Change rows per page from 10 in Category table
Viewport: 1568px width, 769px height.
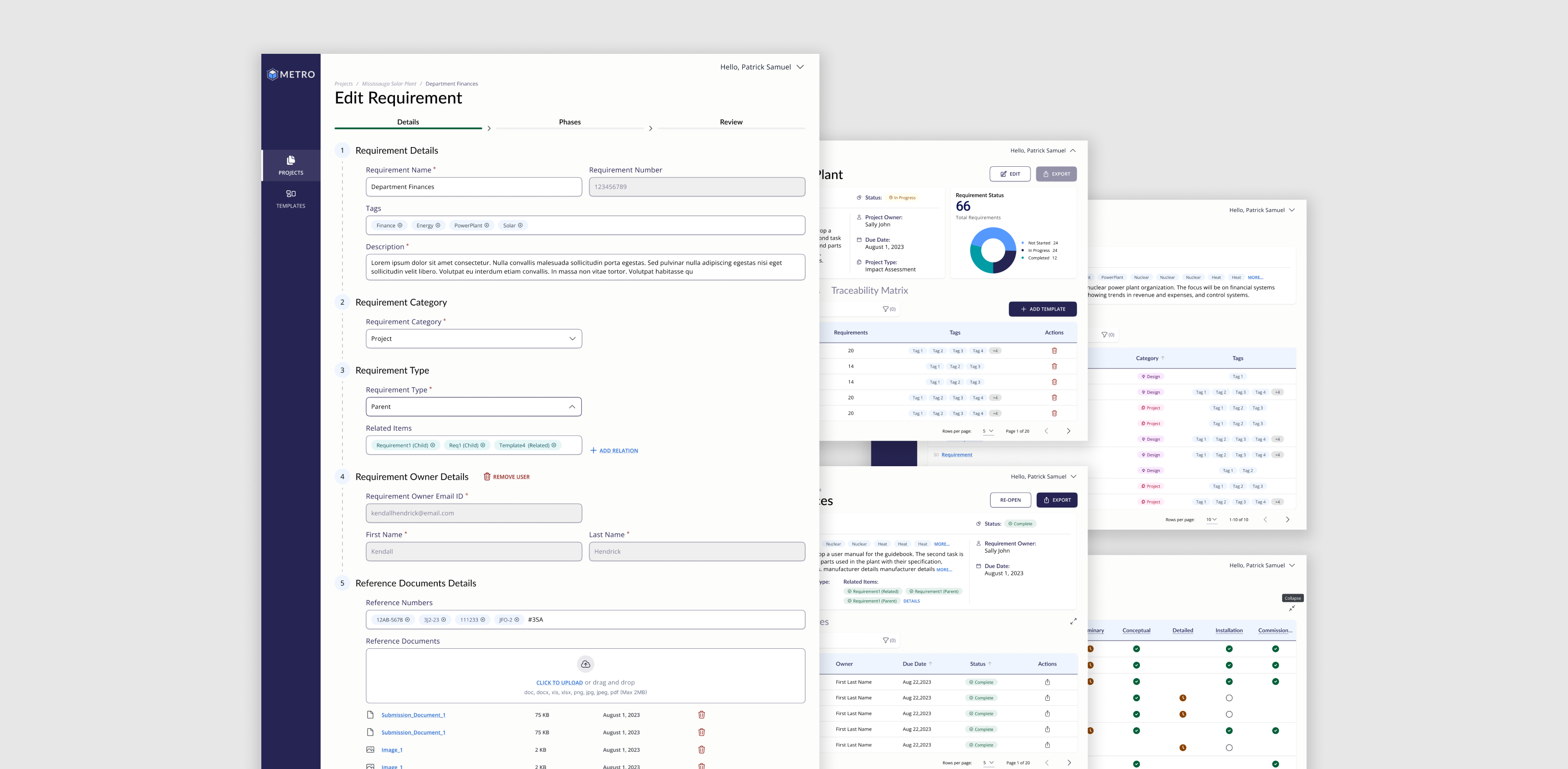click(x=1211, y=520)
